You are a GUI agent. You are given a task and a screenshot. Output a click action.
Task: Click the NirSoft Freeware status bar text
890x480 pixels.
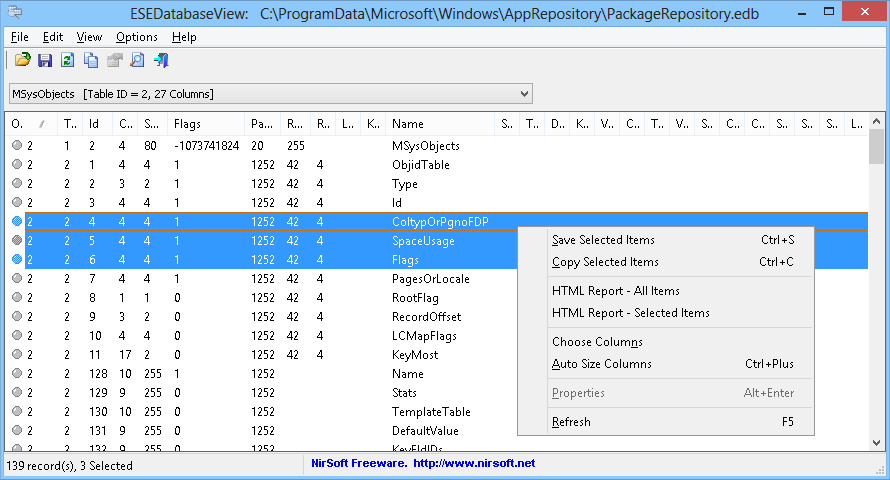click(359, 463)
